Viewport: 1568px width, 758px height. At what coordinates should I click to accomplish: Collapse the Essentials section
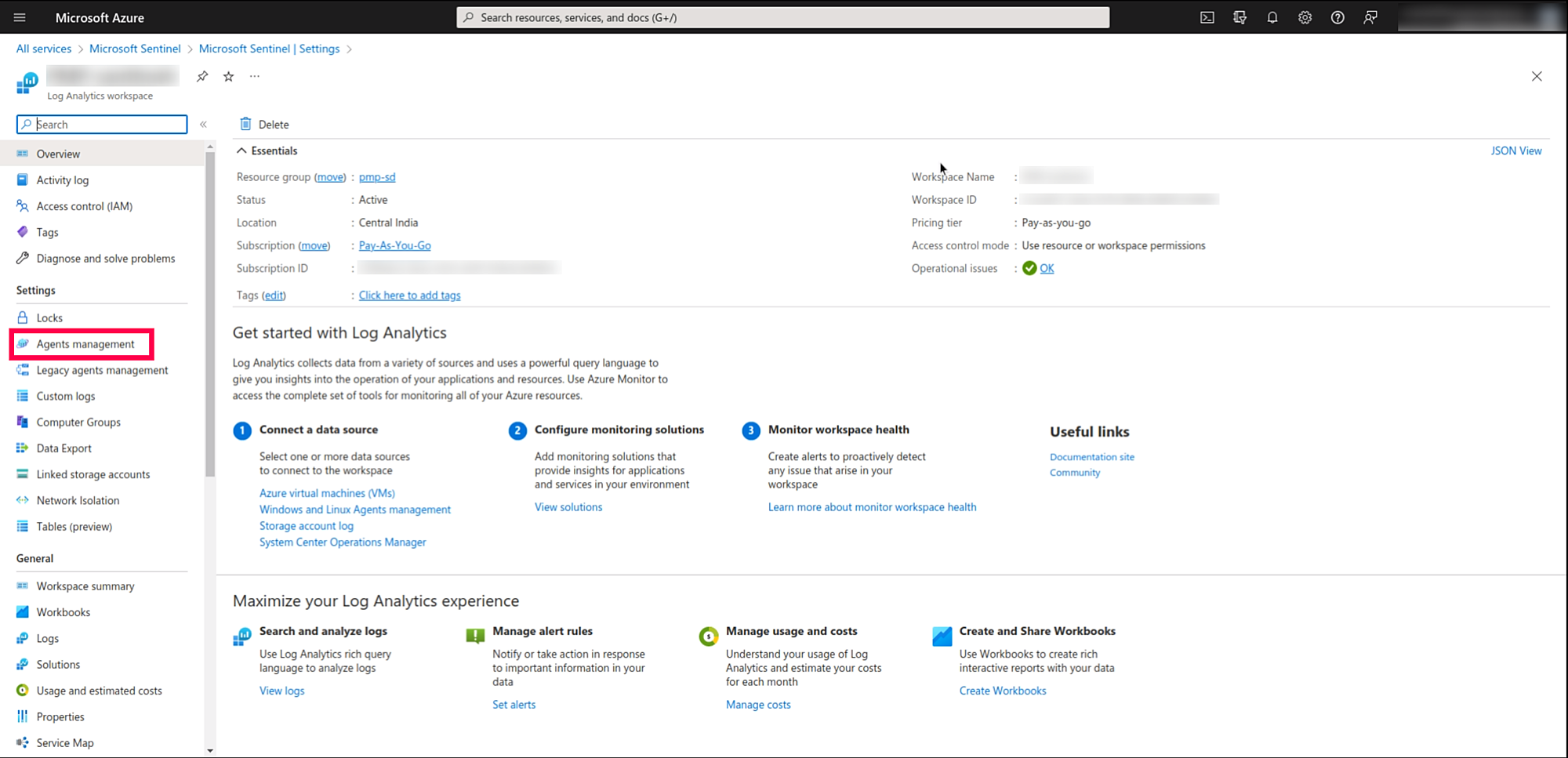click(x=241, y=151)
